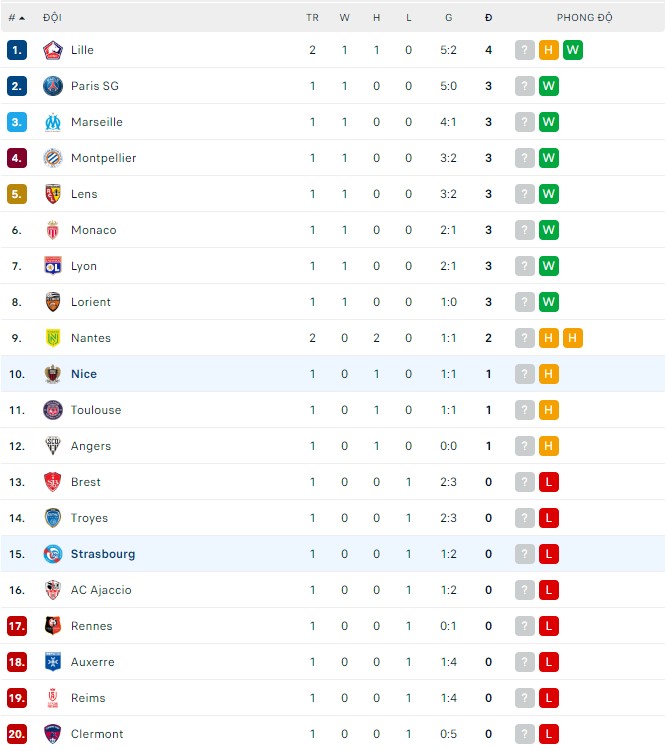
Task: Click Angers' orange H form badge
Action: tap(549, 446)
